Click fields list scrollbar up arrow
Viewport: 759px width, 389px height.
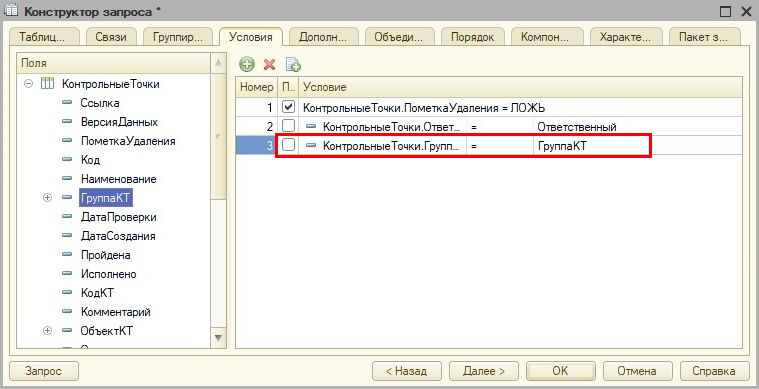tap(218, 63)
